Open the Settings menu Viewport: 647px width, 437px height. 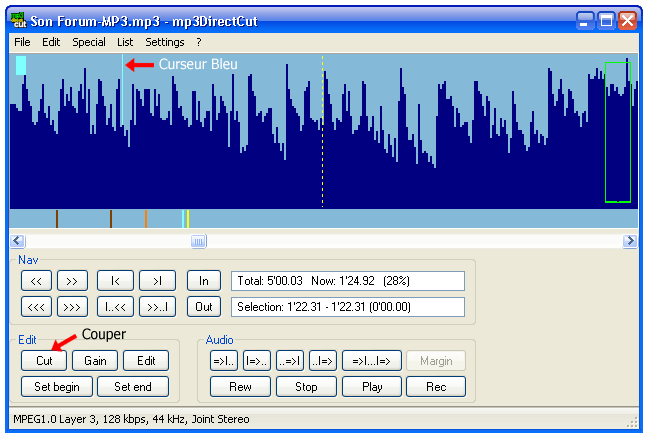(165, 42)
